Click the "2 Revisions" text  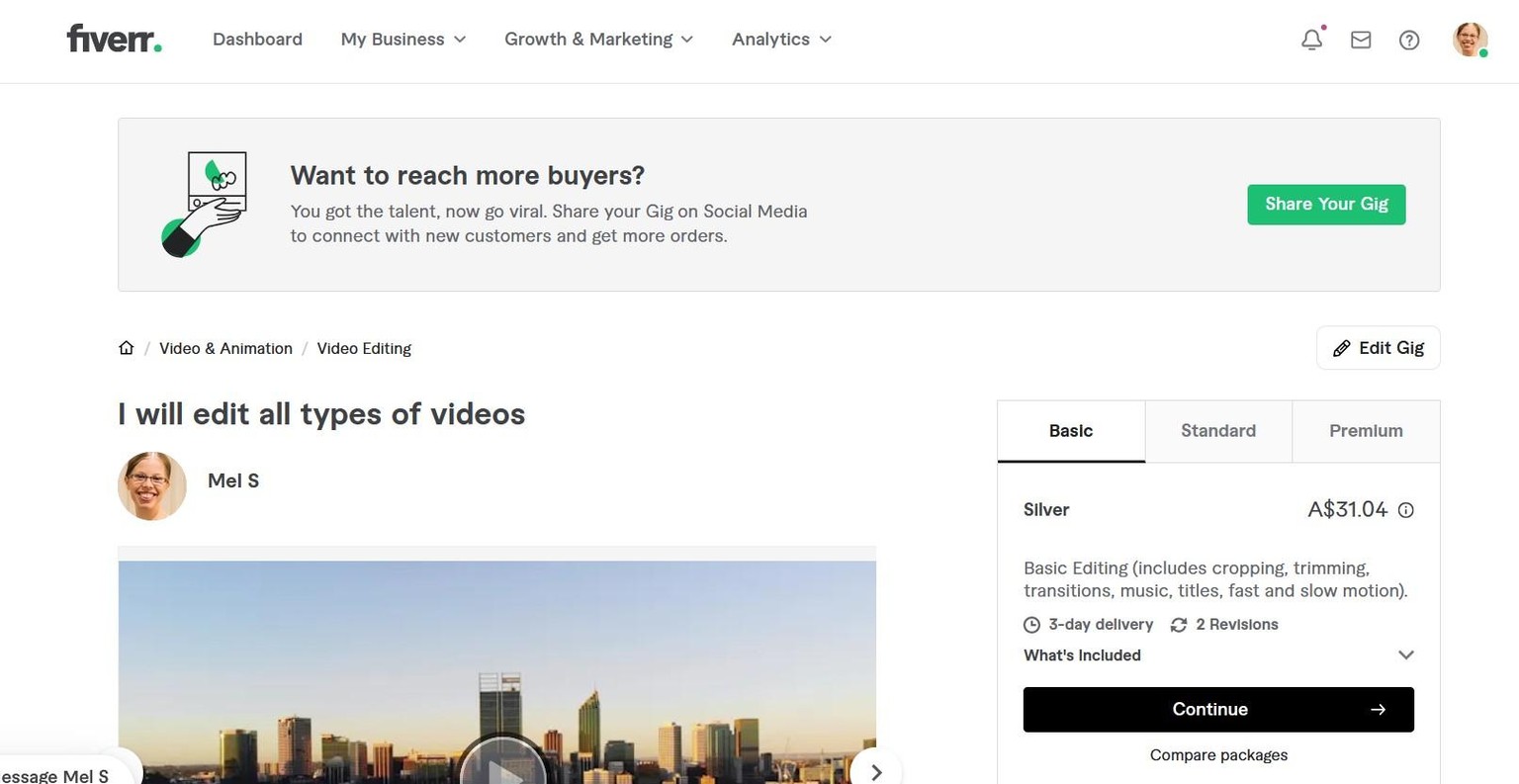1237,625
